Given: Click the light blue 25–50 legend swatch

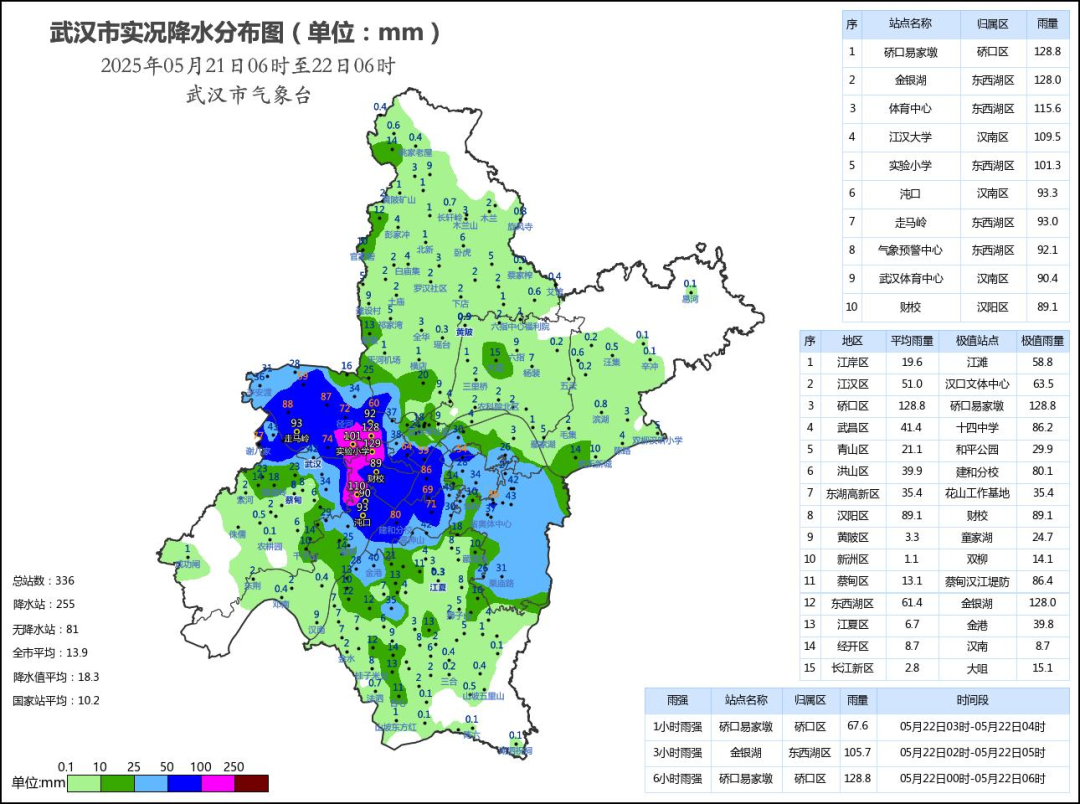Looking at the screenshot, I should click(151, 783).
